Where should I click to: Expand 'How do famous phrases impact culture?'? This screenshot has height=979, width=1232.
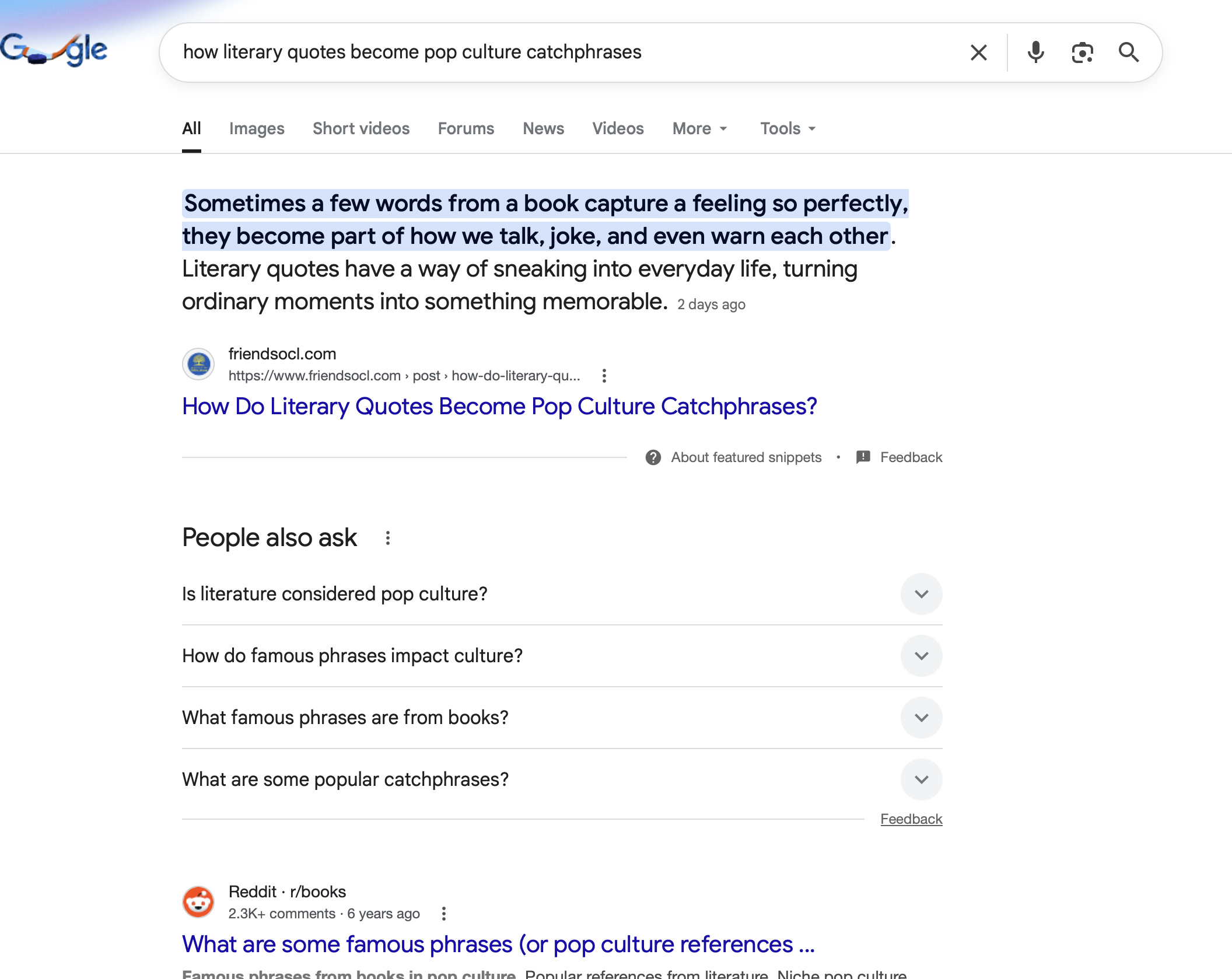(x=562, y=656)
